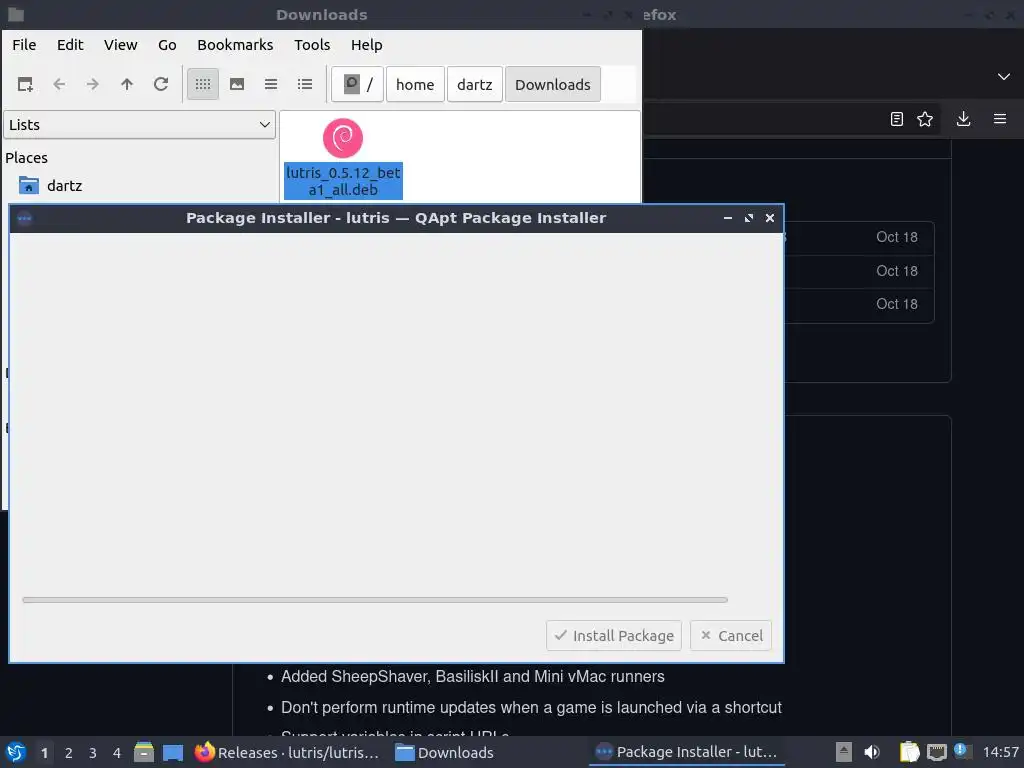Open the Edit menu

click(x=70, y=45)
